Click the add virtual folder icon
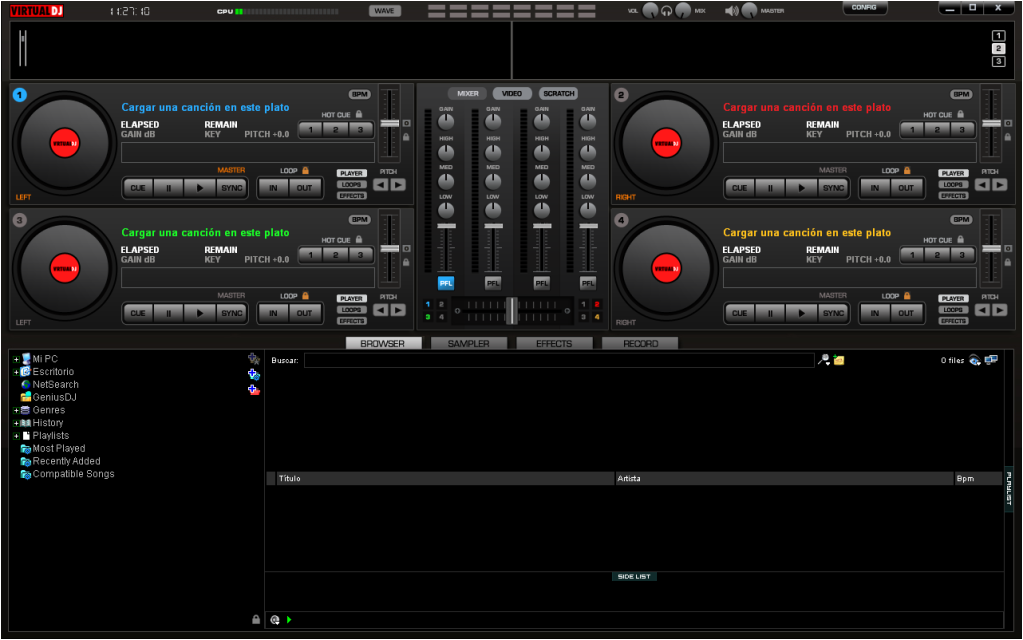1023x640 pixels. (x=254, y=389)
